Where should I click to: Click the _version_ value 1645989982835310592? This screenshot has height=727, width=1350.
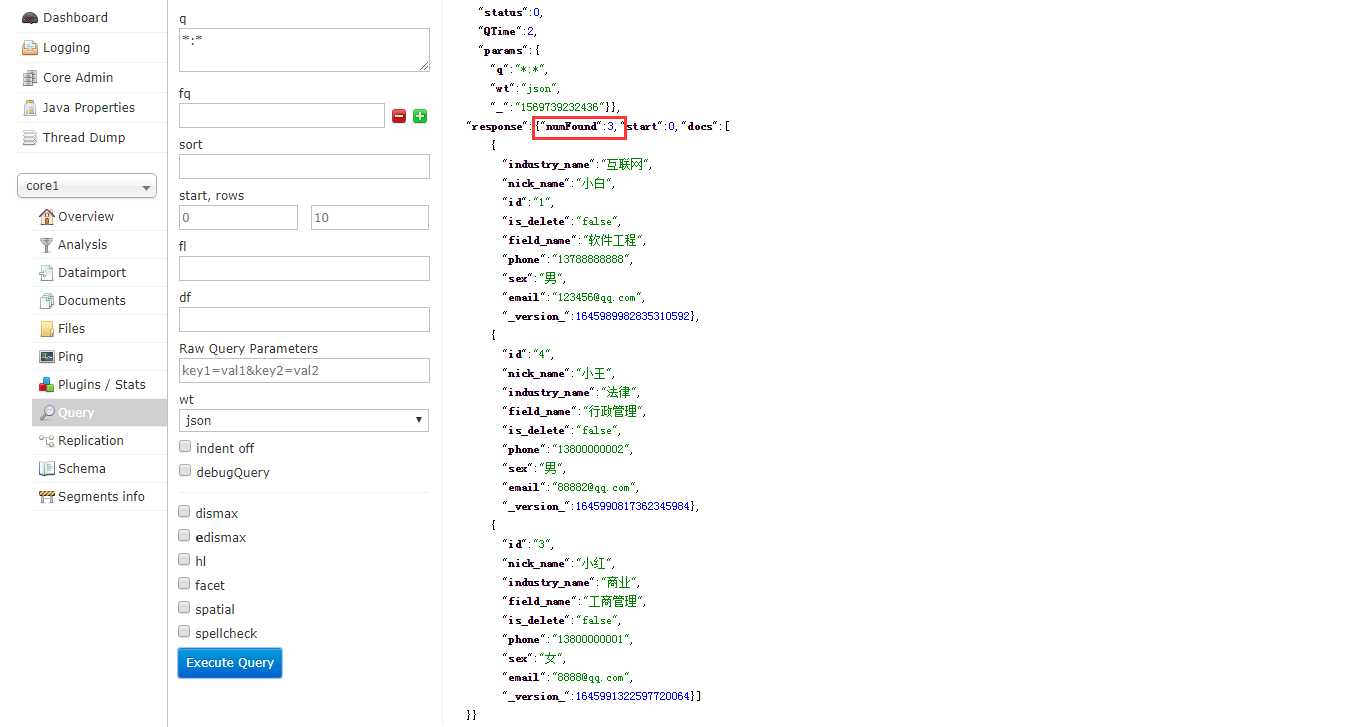[x=631, y=317]
